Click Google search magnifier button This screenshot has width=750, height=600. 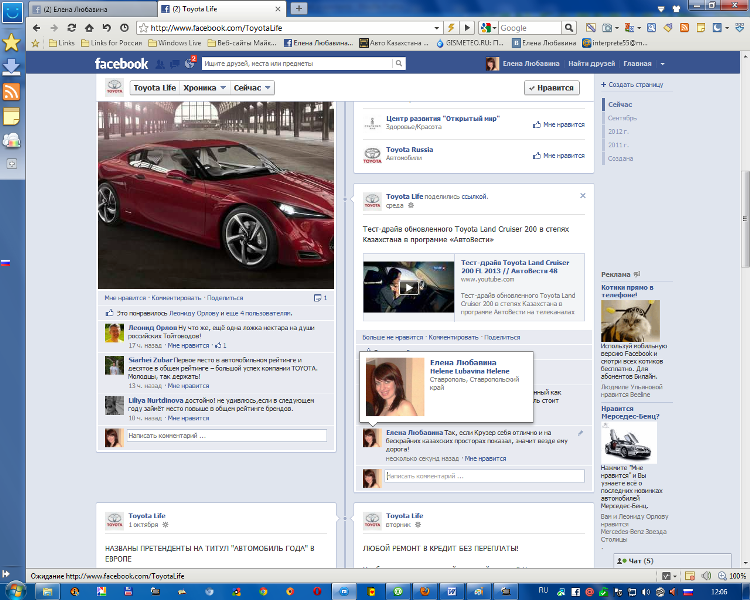(568, 28)
